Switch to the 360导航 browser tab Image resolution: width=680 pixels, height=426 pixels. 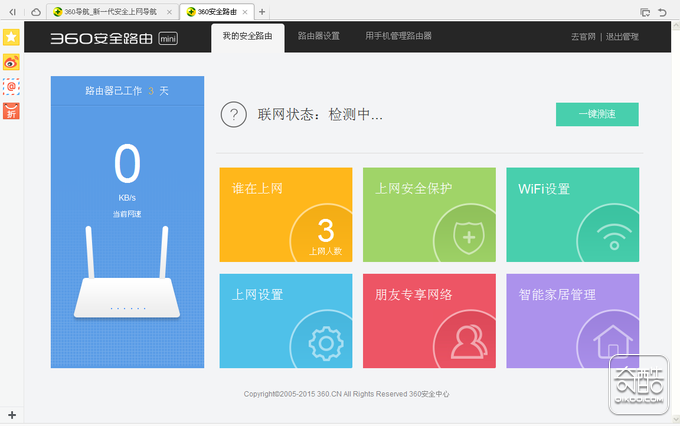click(111, 12)
